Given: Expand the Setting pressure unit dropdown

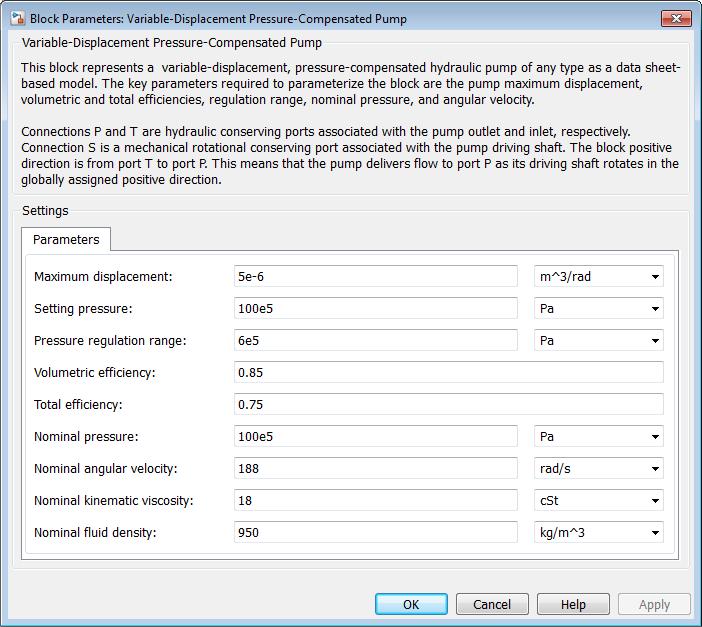Looking at the screenshot, I should (598, 309).
